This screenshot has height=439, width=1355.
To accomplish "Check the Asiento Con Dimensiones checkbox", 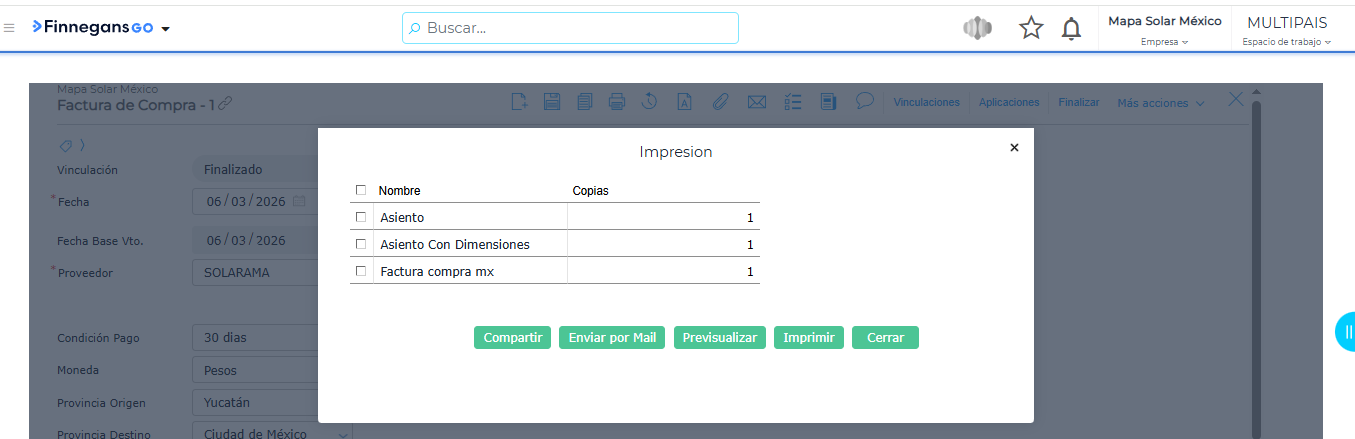I will 361,244.
